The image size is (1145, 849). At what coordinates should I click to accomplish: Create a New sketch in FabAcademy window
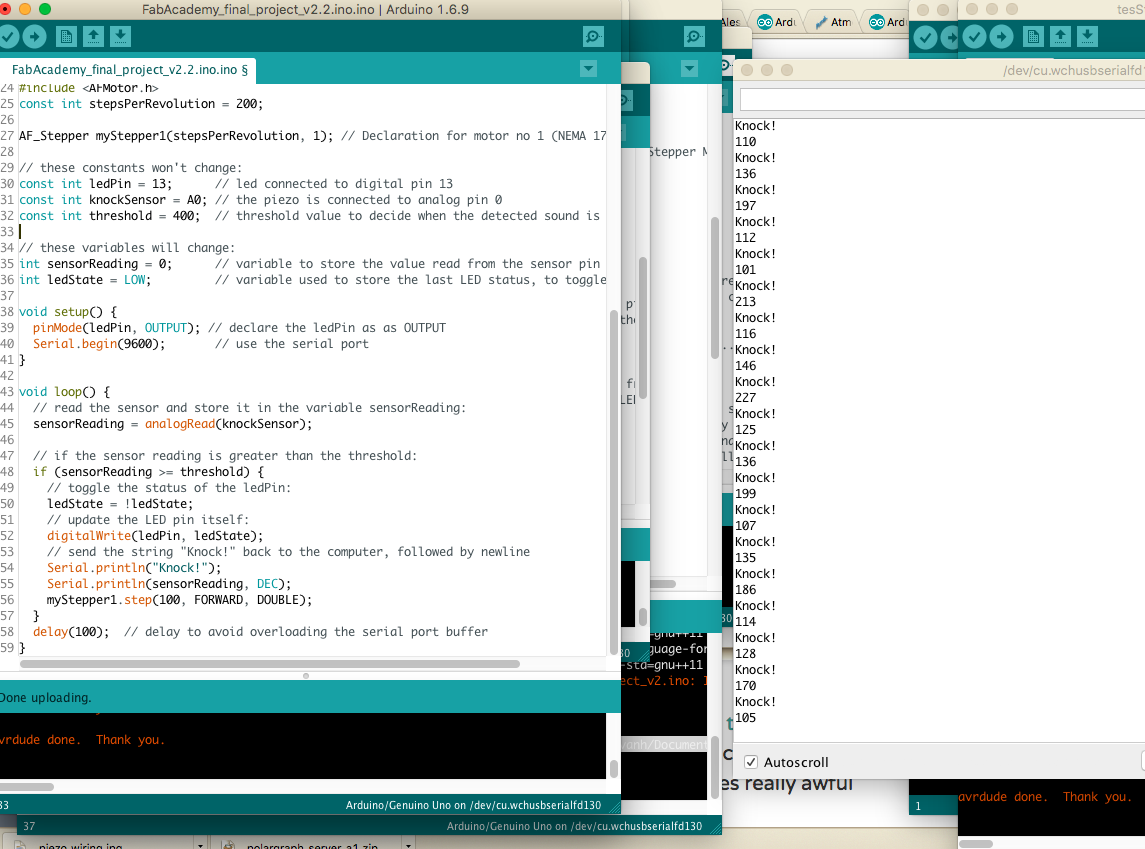(66, 37)
